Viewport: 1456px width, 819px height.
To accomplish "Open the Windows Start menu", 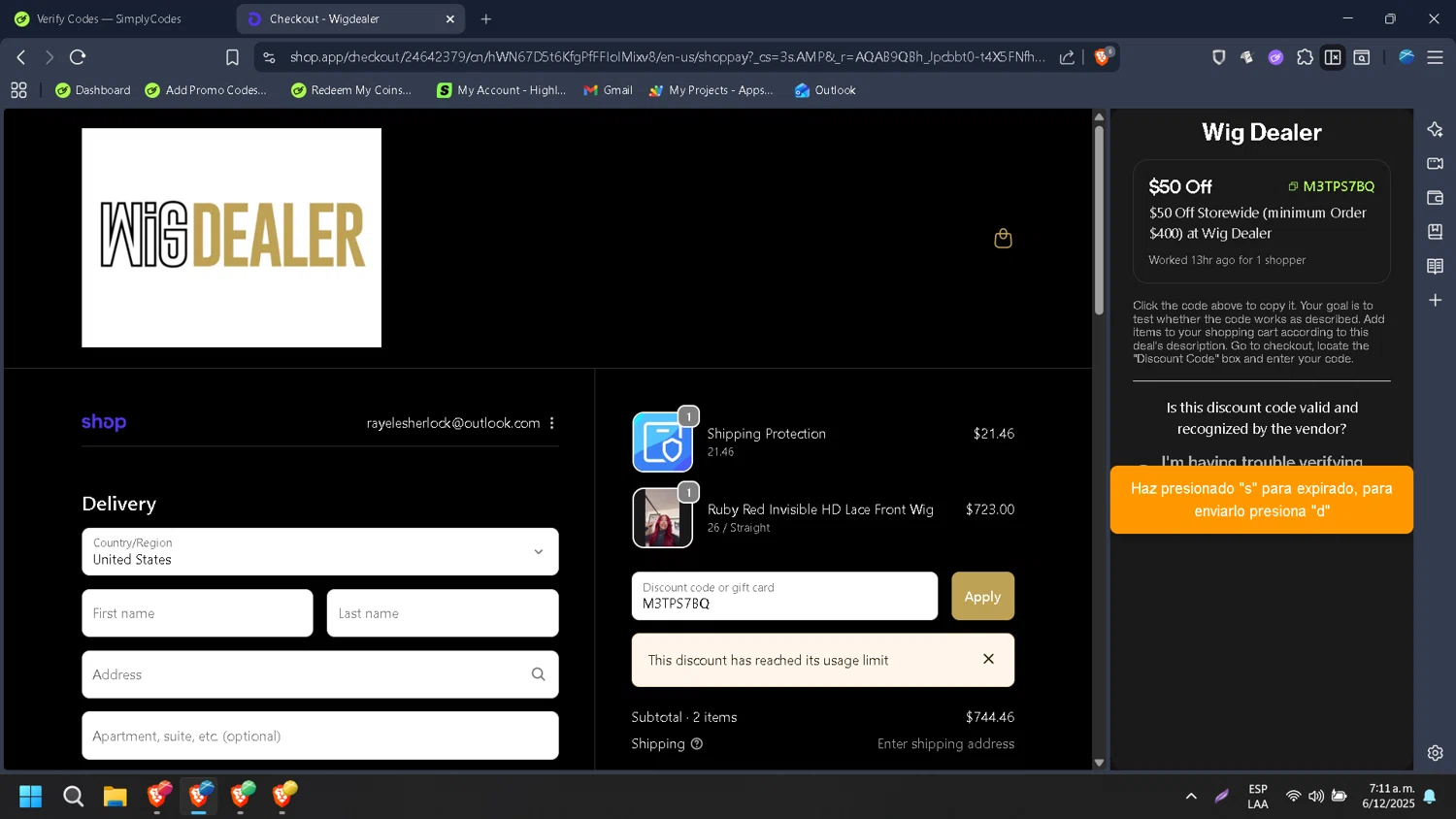I will click(x=31, y=797).
